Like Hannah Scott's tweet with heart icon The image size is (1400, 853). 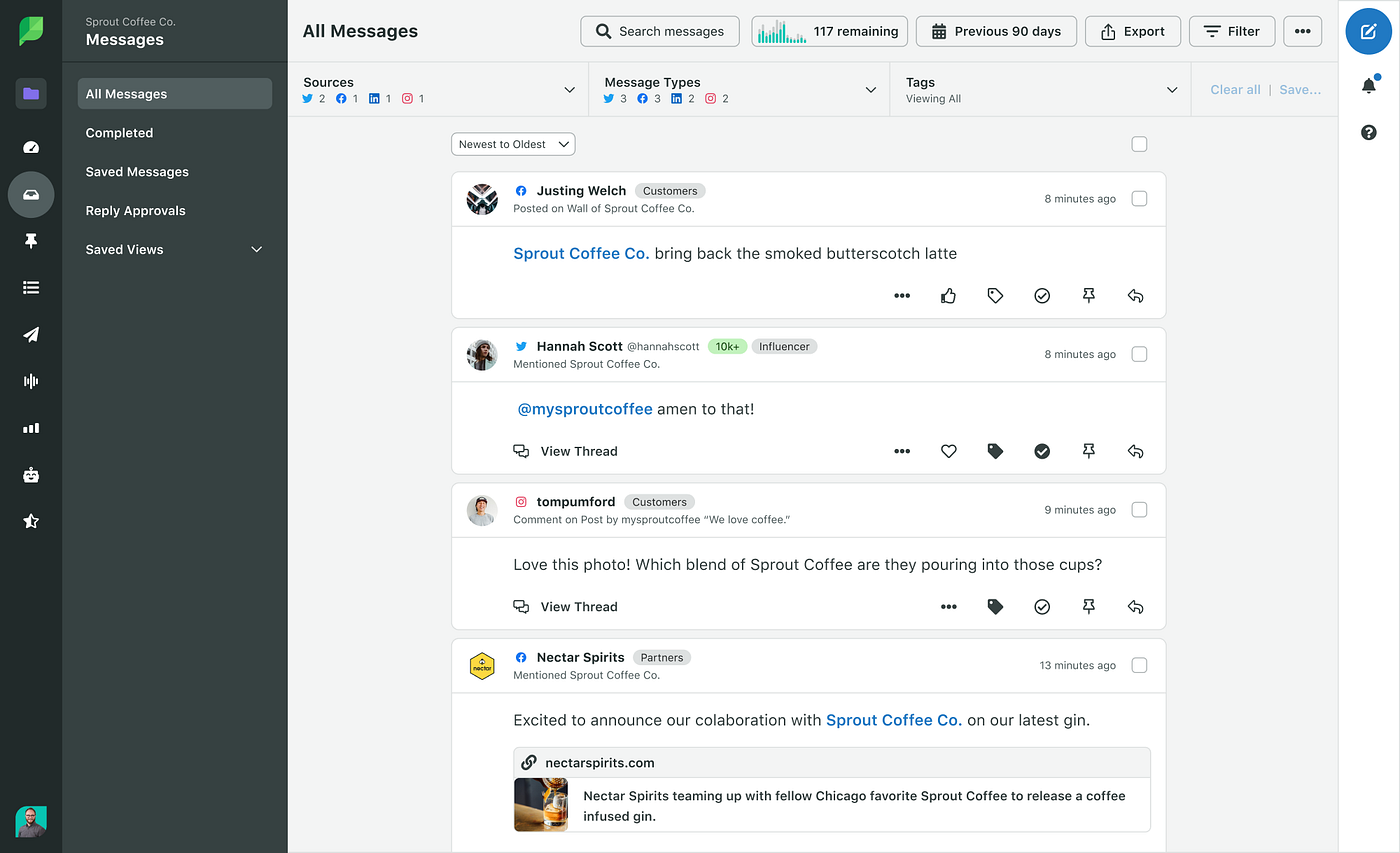(x=949, y=451)
